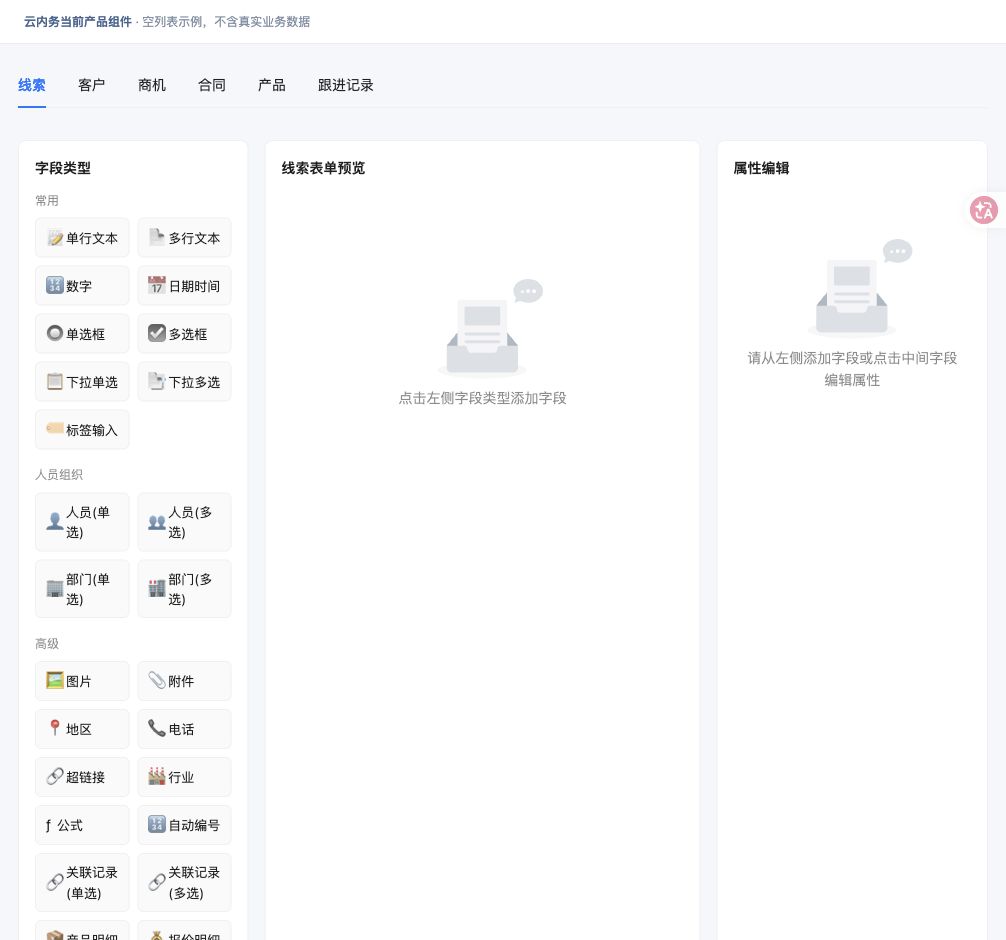
Task: Click the 高级 section label
Action: [47, 644]
